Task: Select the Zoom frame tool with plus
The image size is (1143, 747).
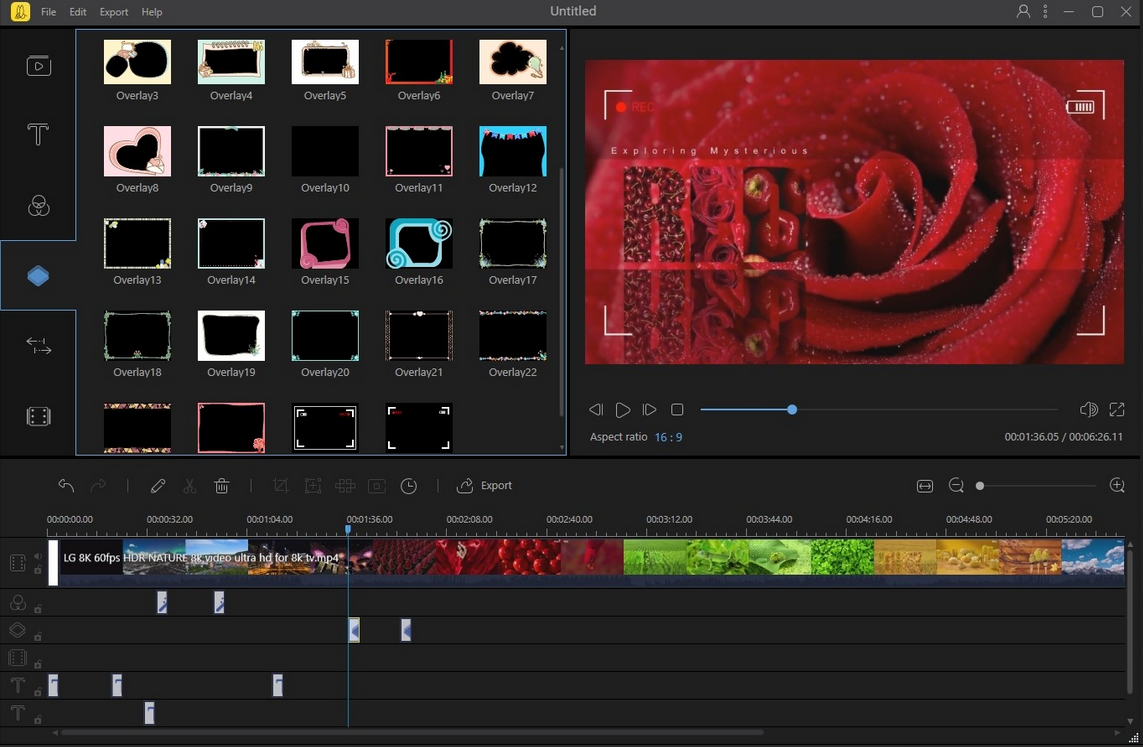Action: (313, 485)
